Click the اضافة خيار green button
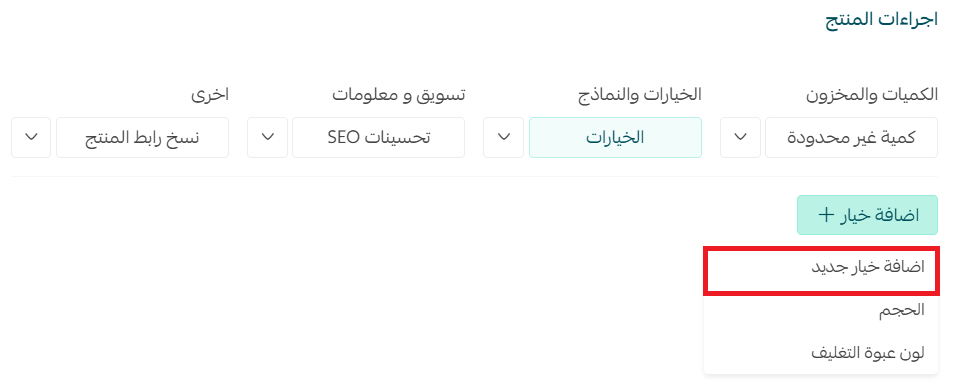Viewport: 962px width, 382px height. (x=868, y=215)
